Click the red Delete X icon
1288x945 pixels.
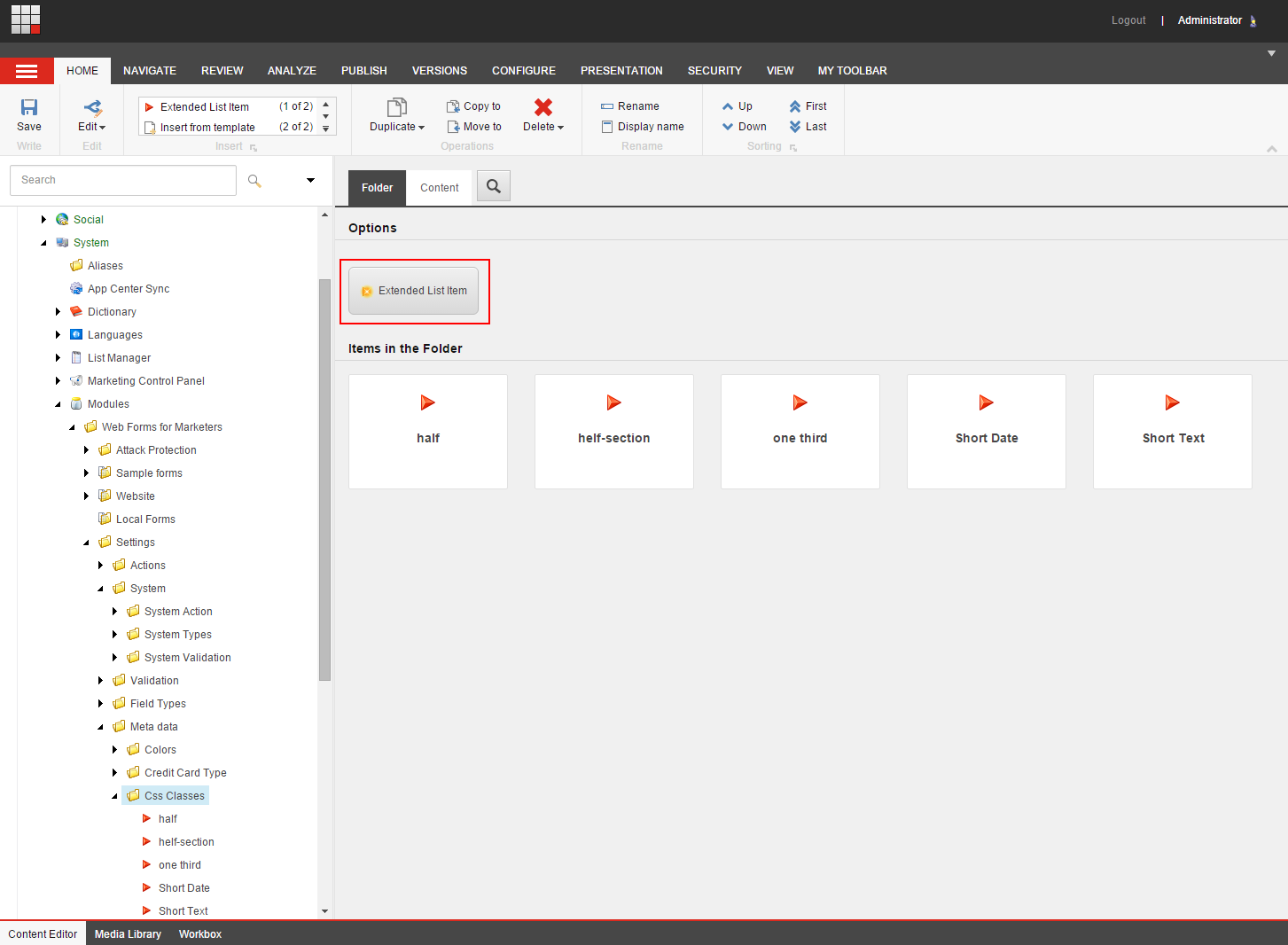coord(543,107)
